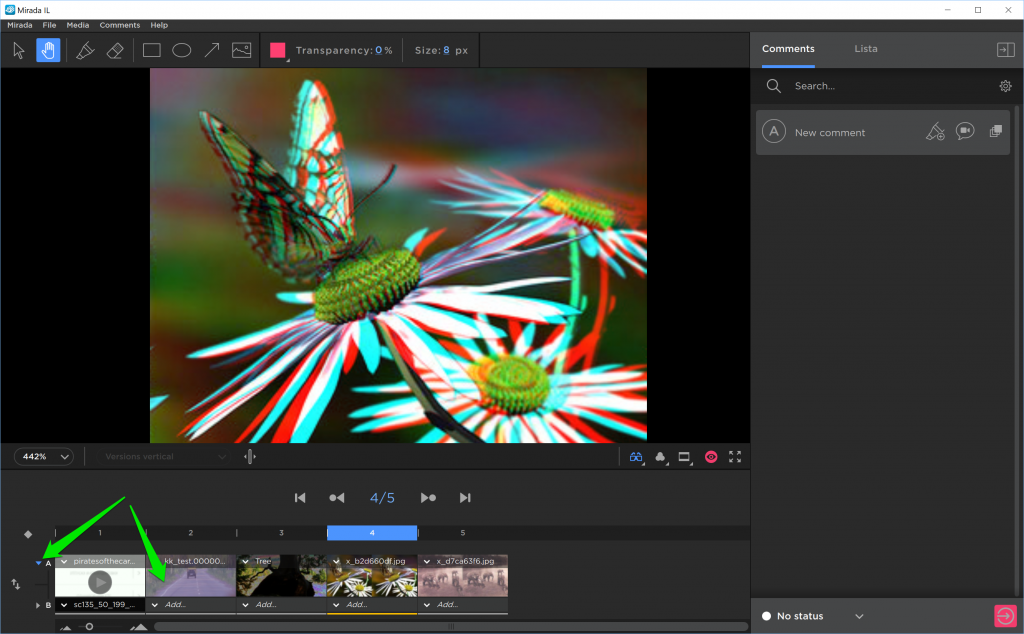The width and height of the screenshot is (1024, 634).
Task: Choose the eraser tool
Action: point(115,50)
